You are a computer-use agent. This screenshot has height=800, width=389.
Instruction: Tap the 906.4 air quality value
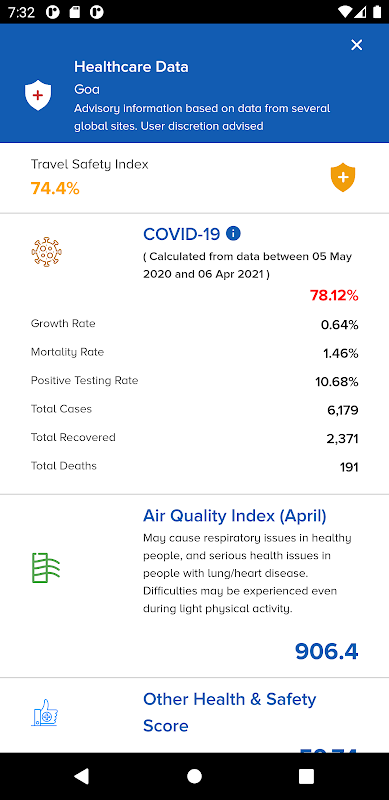click(x=327, y=652)
